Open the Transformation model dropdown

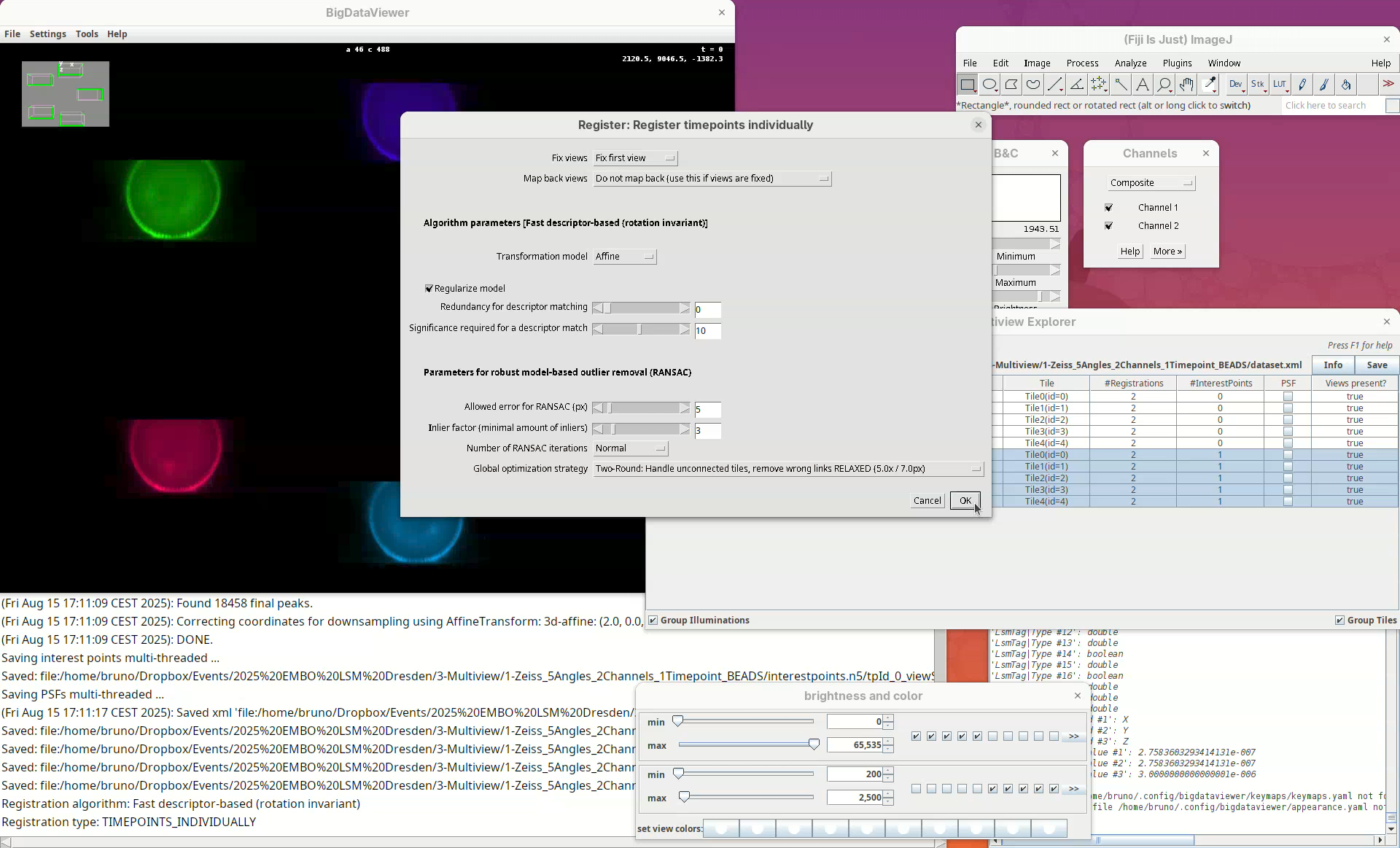pyautogui.click(x=625, y=257)
